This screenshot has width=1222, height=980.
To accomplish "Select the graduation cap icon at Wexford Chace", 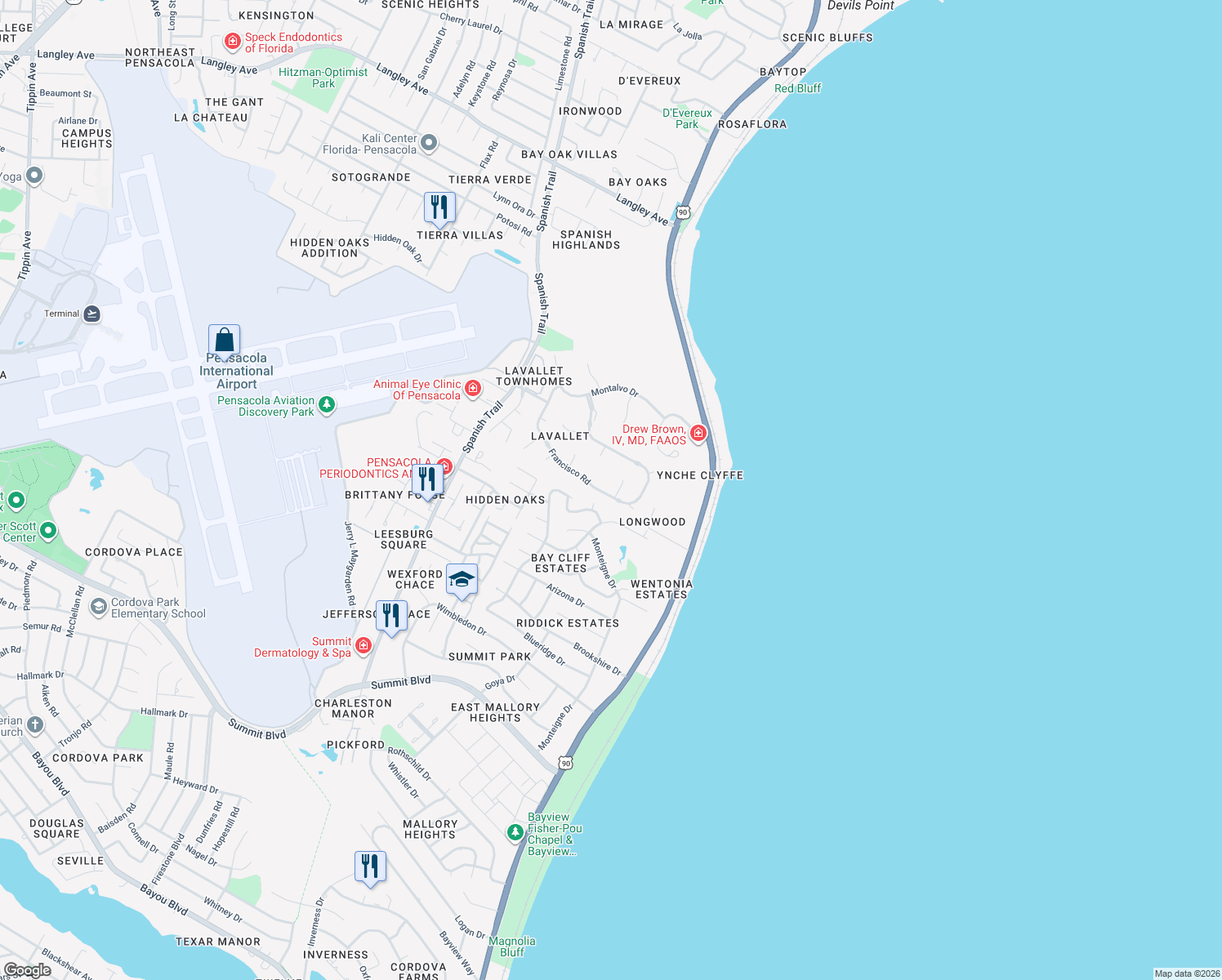I will (x=462, y=579).
